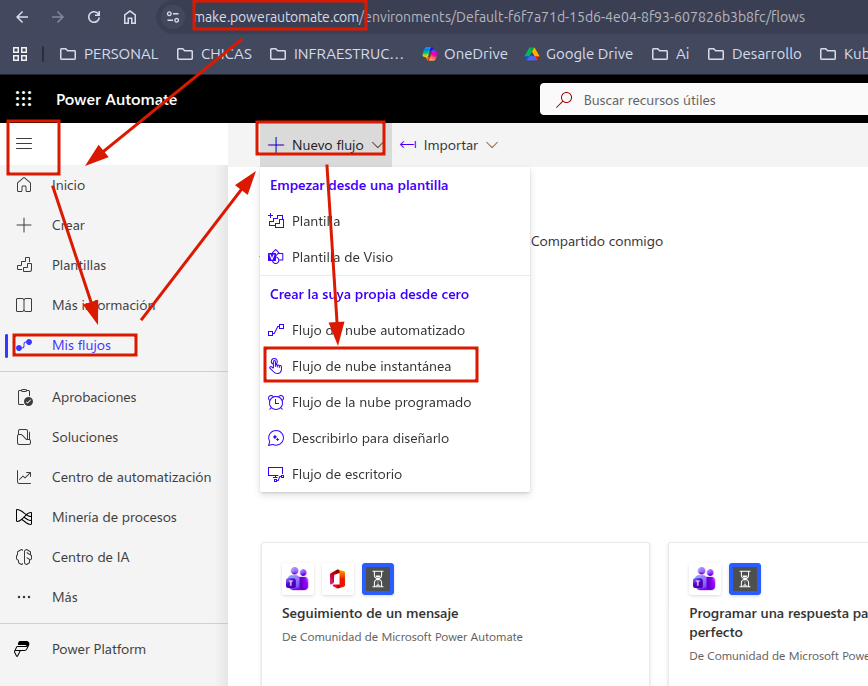Image resolution: width=868 pixels, height=686 pixels.
Task: Click the Aprobaciones icon in sidebar
Action: (x=25, y=397)
